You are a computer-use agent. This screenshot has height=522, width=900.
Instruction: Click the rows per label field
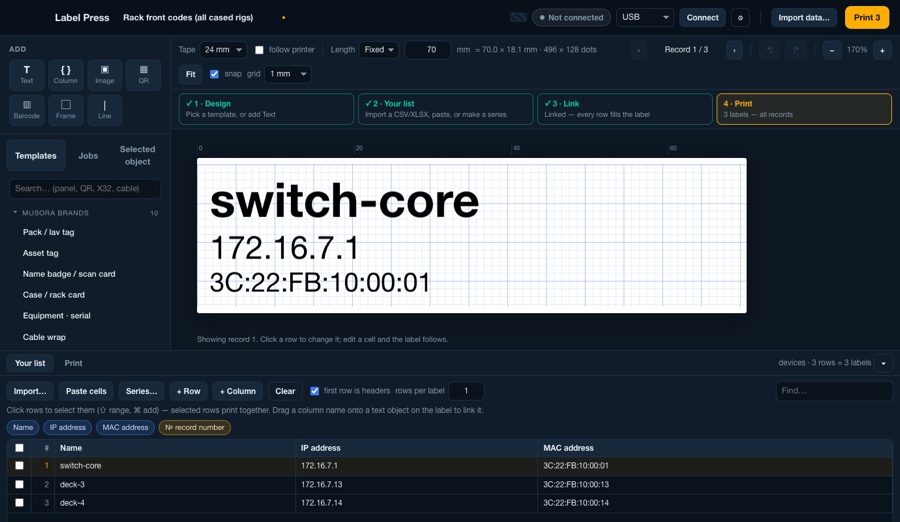pos(466,391)
